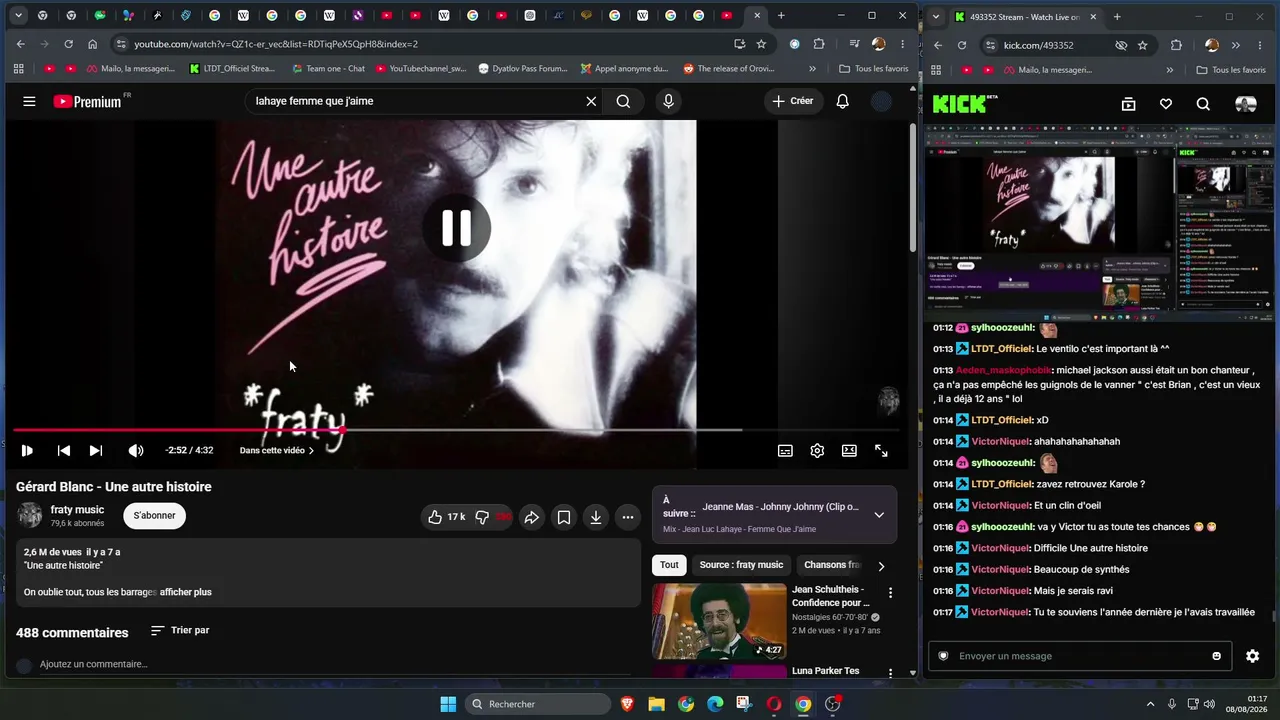This screenshot has width=1280, height=720.
Task: Open the Windows Start menu
Action: point(448,704)
